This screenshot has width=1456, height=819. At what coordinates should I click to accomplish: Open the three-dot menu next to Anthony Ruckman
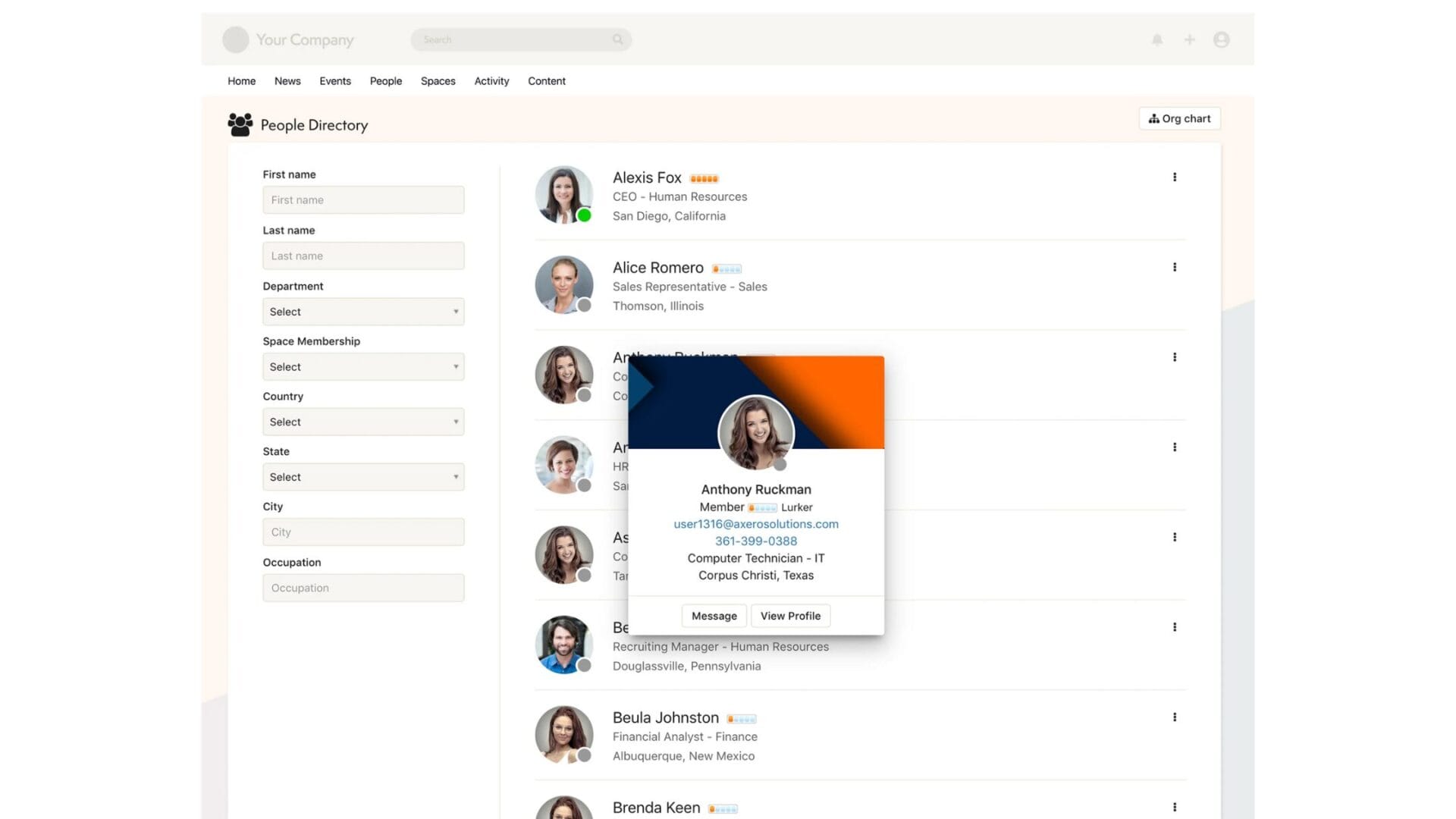(1175, 356)
